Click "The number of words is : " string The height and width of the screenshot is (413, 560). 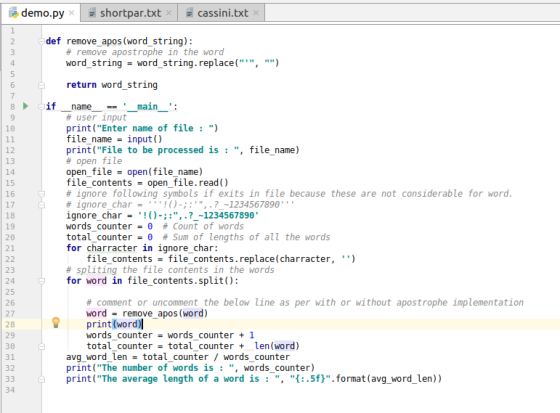pyautogui.click(x=165, y=368)
